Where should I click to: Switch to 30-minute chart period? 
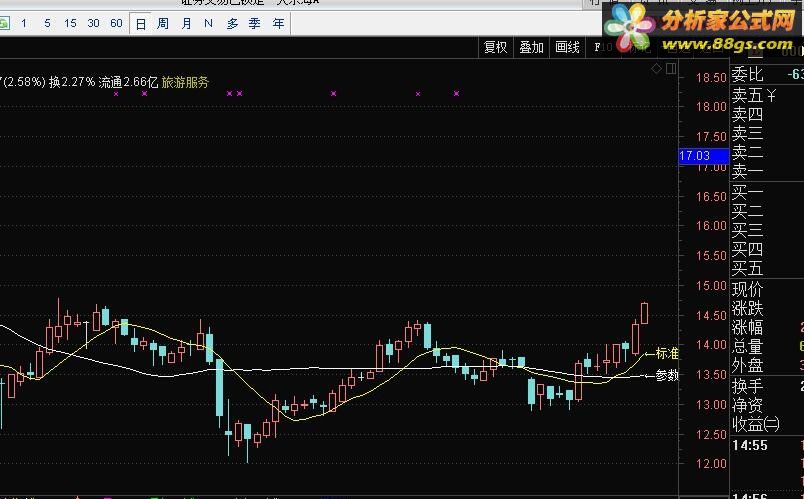click(x=93, y=24)
